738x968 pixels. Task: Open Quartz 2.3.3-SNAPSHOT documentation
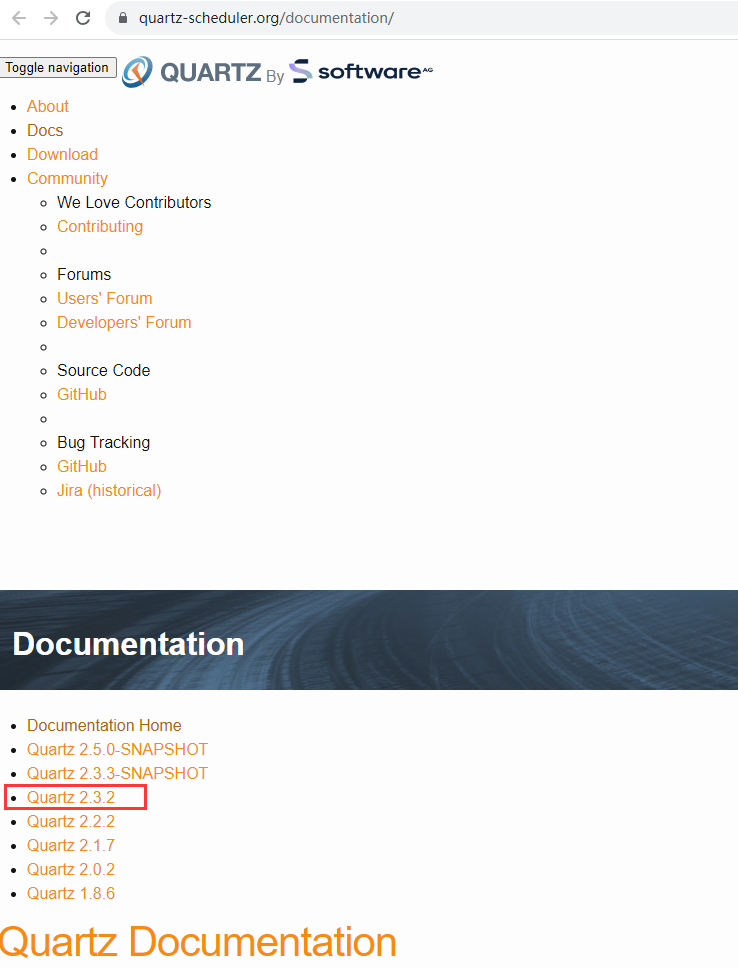click(117, 773)
